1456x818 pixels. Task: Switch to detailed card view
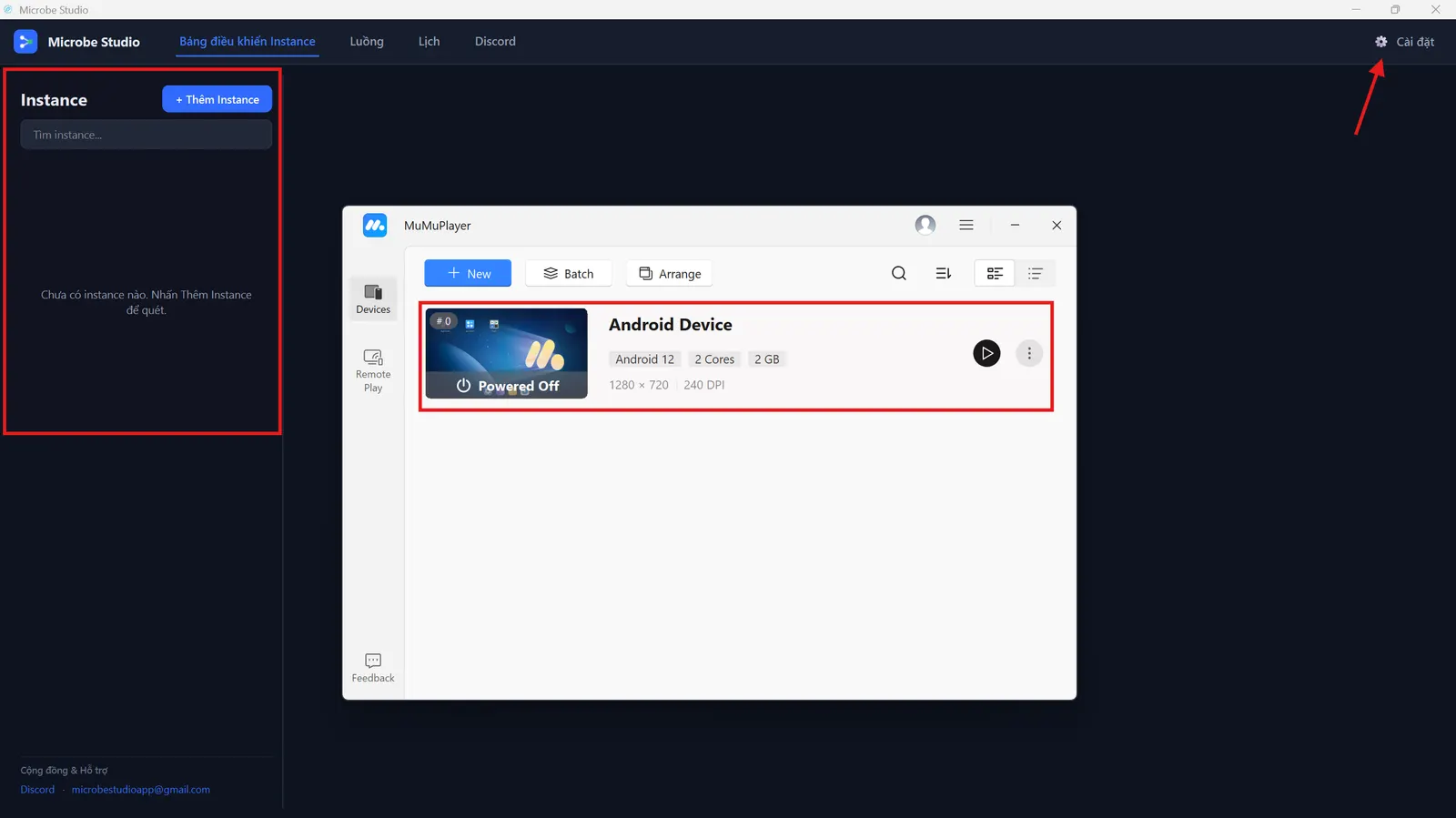[x=995, y=273]
